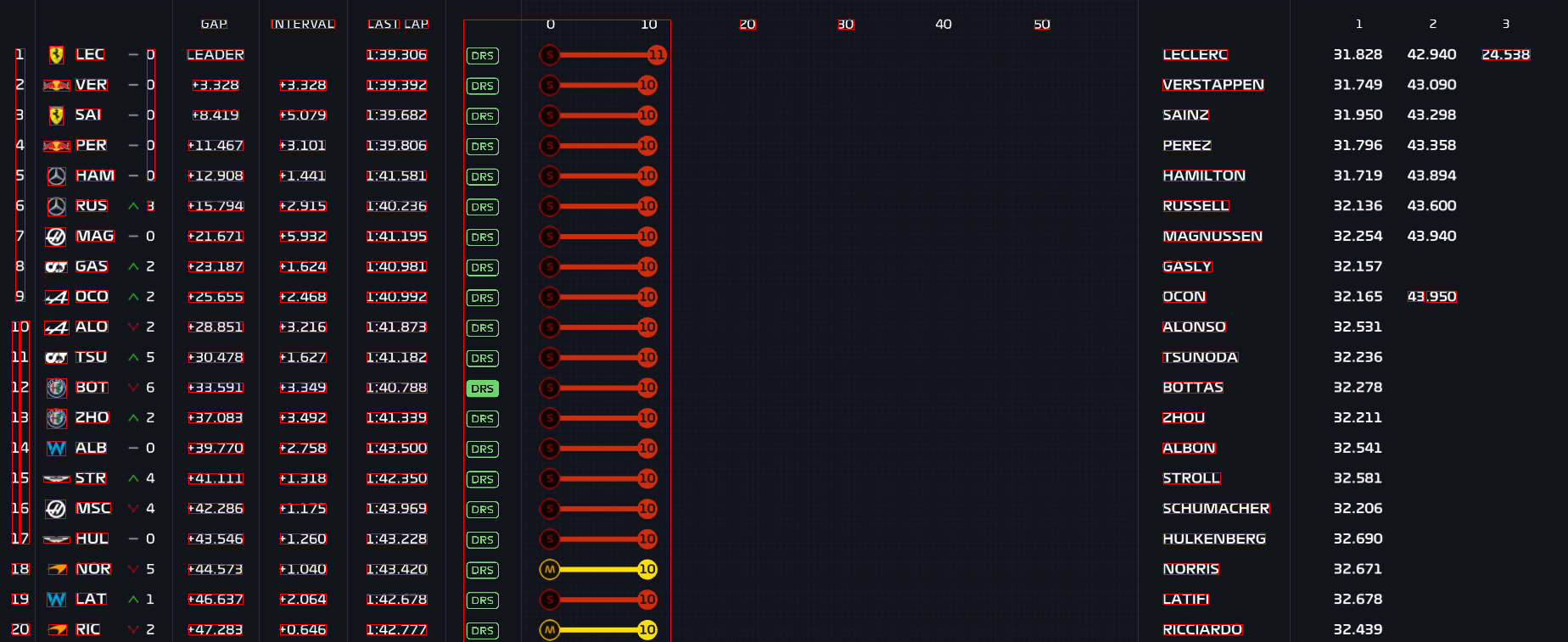Image resolution: width=1568 pixels, height=642 pixels.
Task: Click the green up arrow beside RUS
Action: click(133, 206)
